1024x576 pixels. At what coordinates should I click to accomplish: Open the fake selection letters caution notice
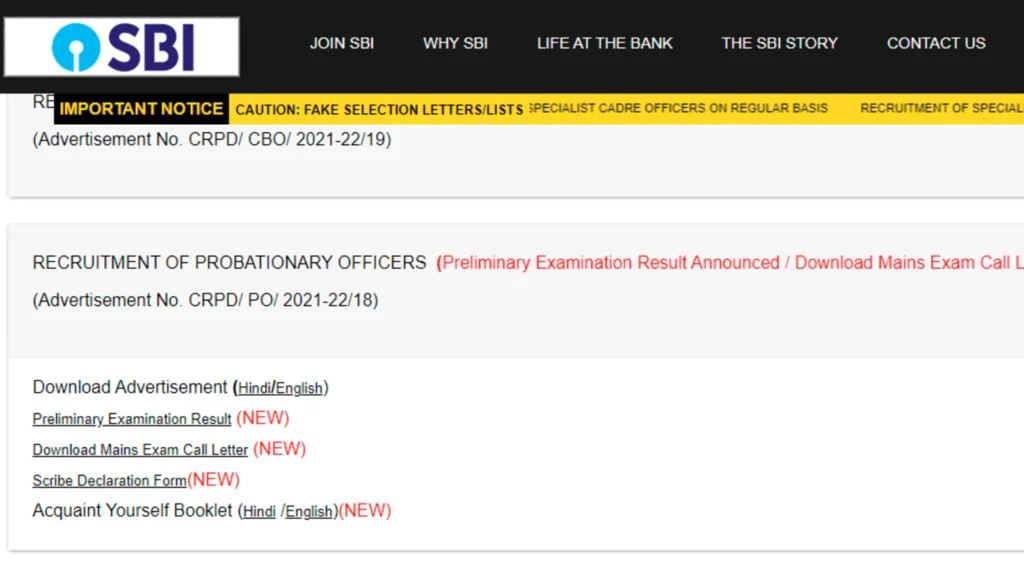pos(379,109)
